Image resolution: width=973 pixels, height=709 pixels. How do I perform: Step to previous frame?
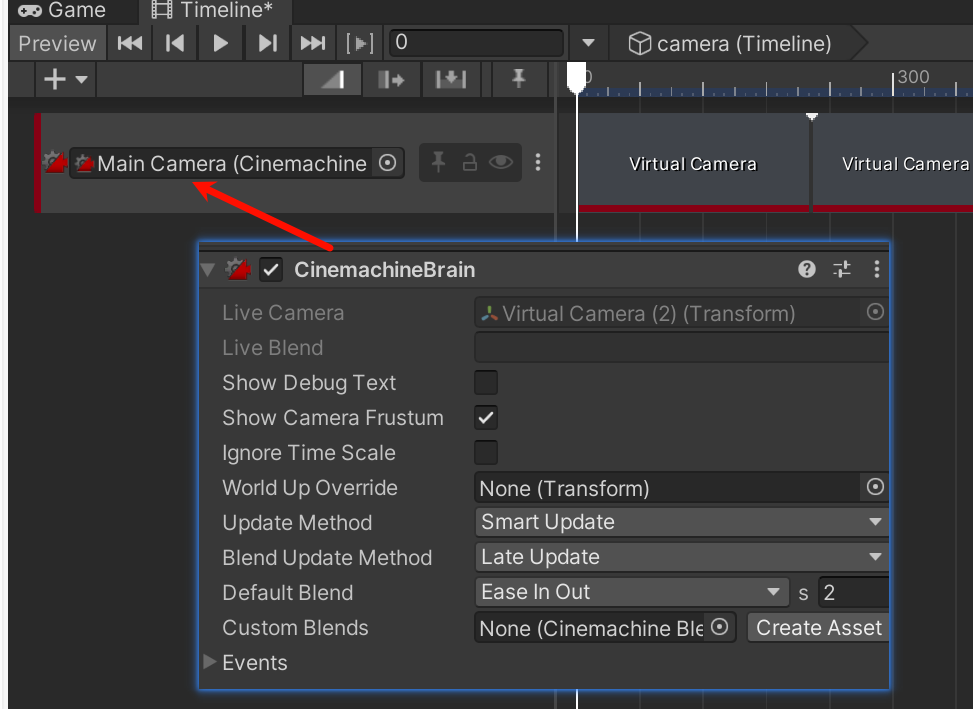point(175,43)
